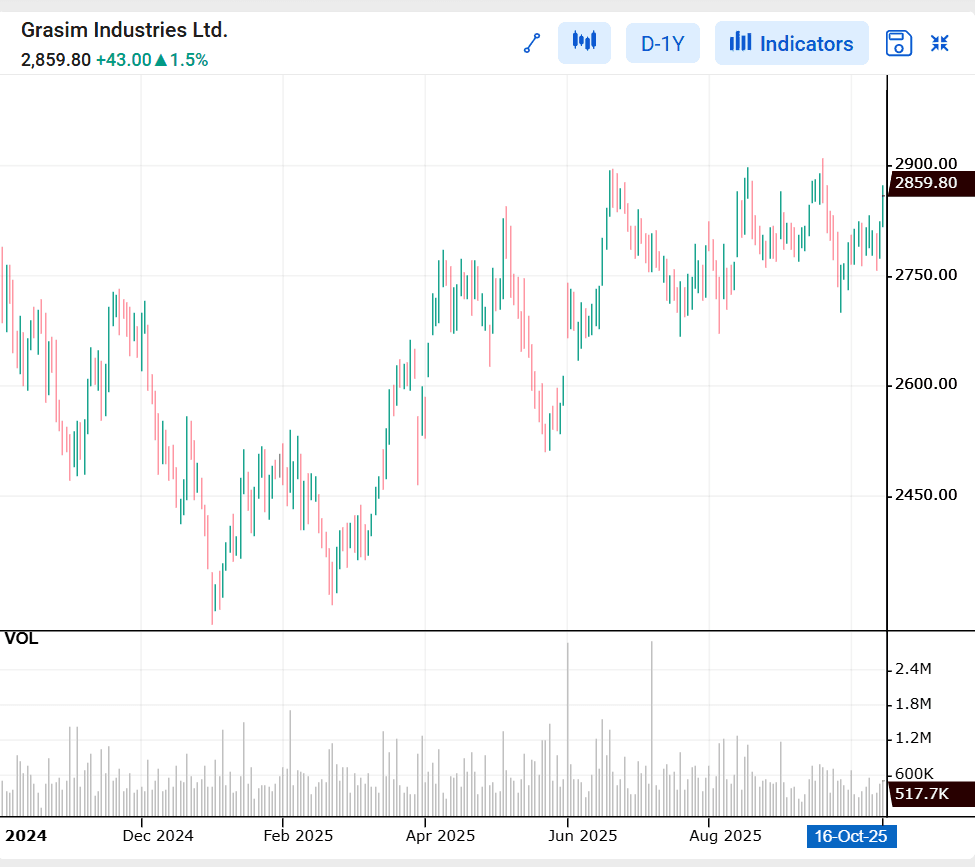The height and width of the screenshot is (867, 975).
Task: Click the VOL panel label
Action: pyautogui.click(x=21, y=639)
